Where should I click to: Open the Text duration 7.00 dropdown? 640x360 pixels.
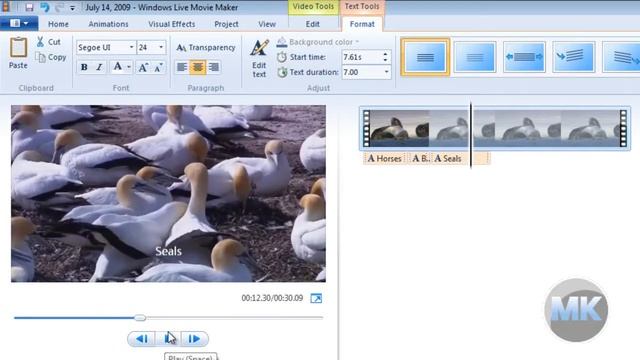tap(386, 72)
